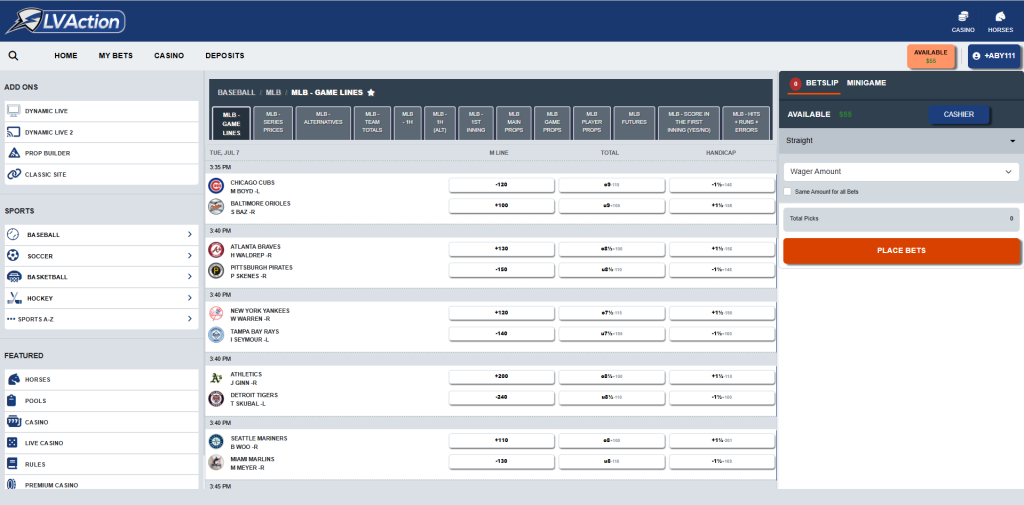The image size is (1024, 505).
Task: Click the Place Bets button
Action: 901,251
